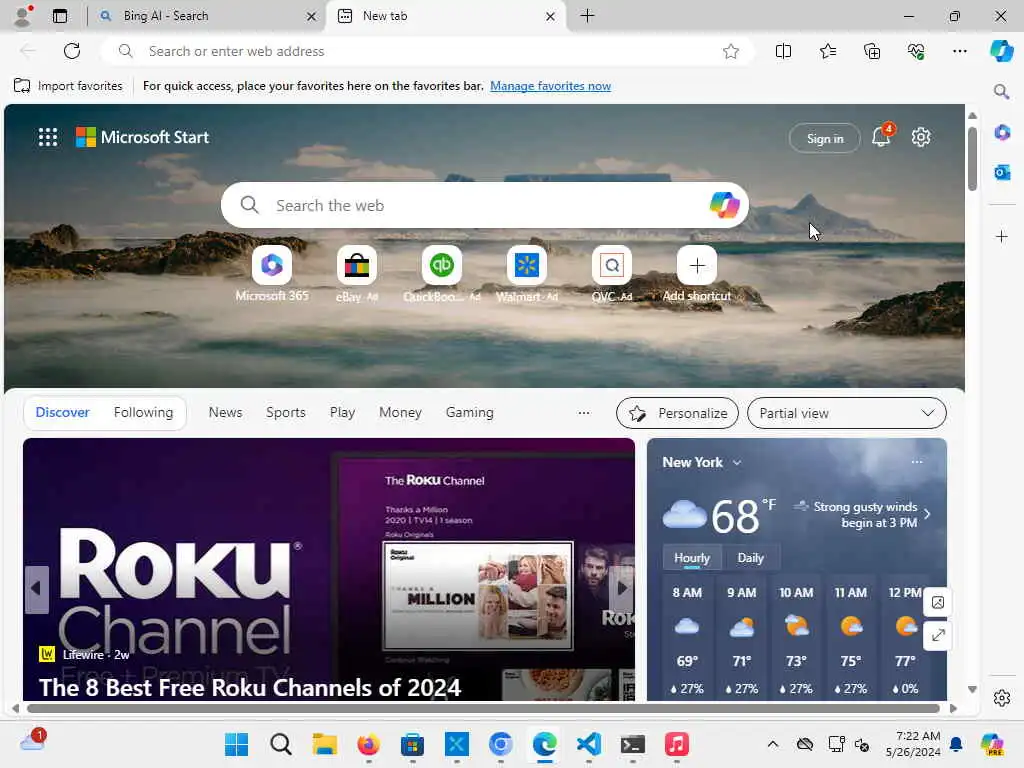Screen dimensions: 1024x768
Task: Select the Following feed tab
Action: [x=144, y=412]
